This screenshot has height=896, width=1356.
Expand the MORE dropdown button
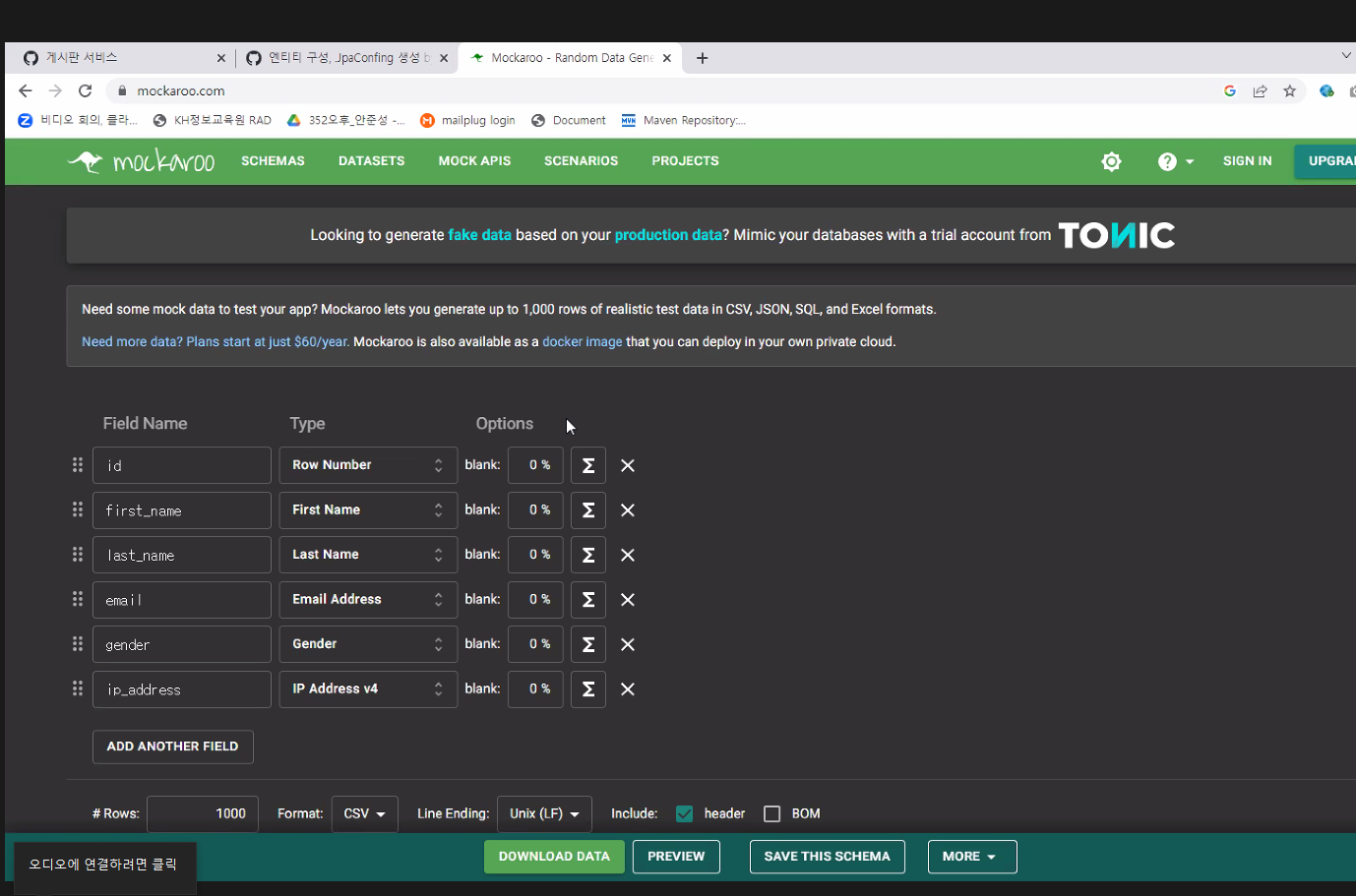972,857
